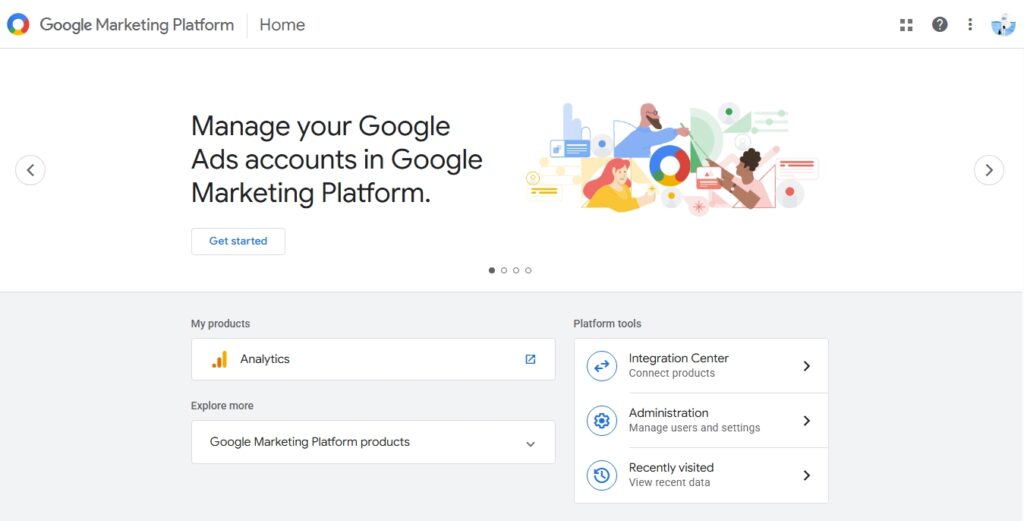Open the three-dot more options menu

click(970, 25)
